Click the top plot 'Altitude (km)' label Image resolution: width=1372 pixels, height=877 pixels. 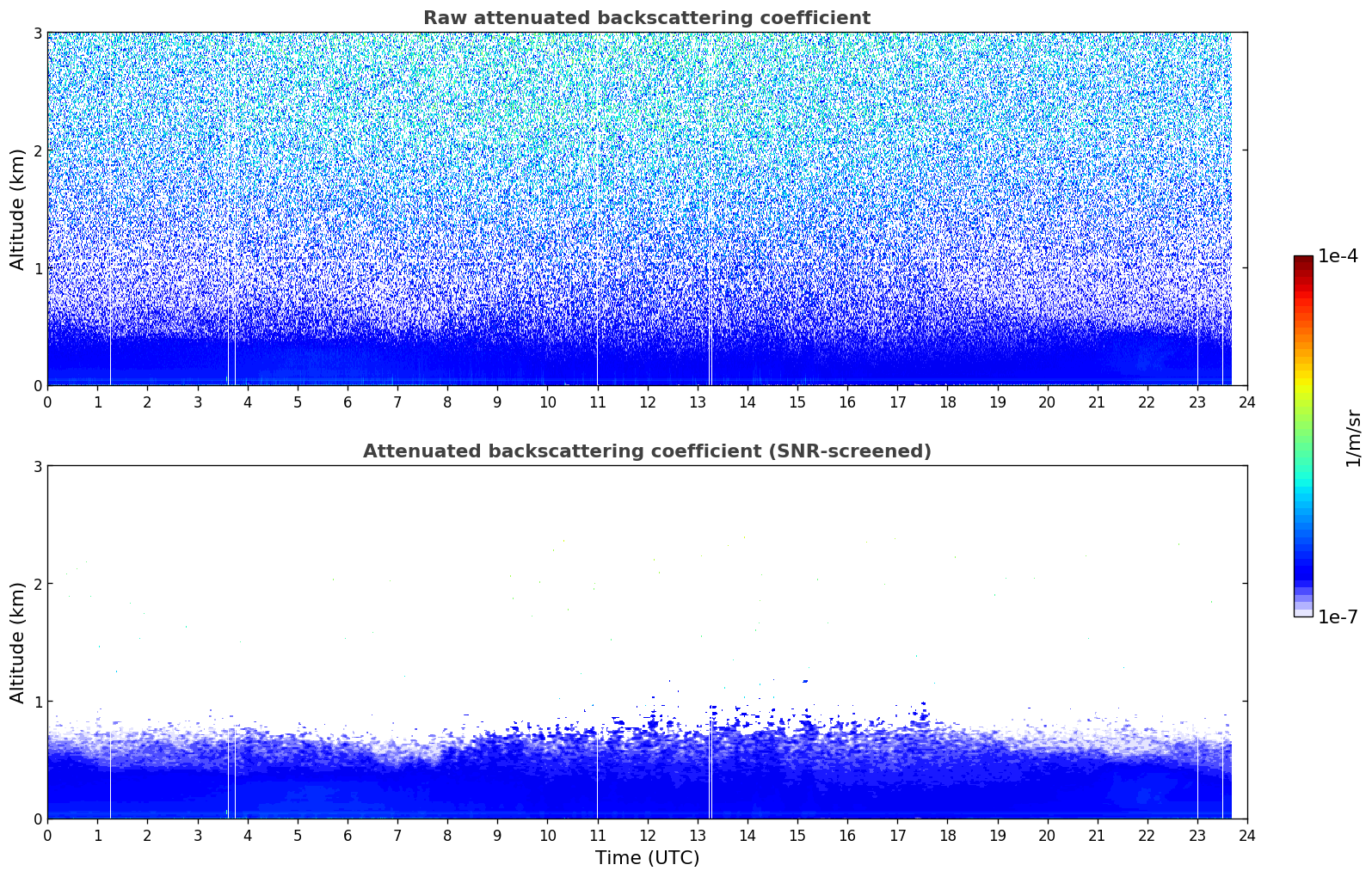coord(18,209)
